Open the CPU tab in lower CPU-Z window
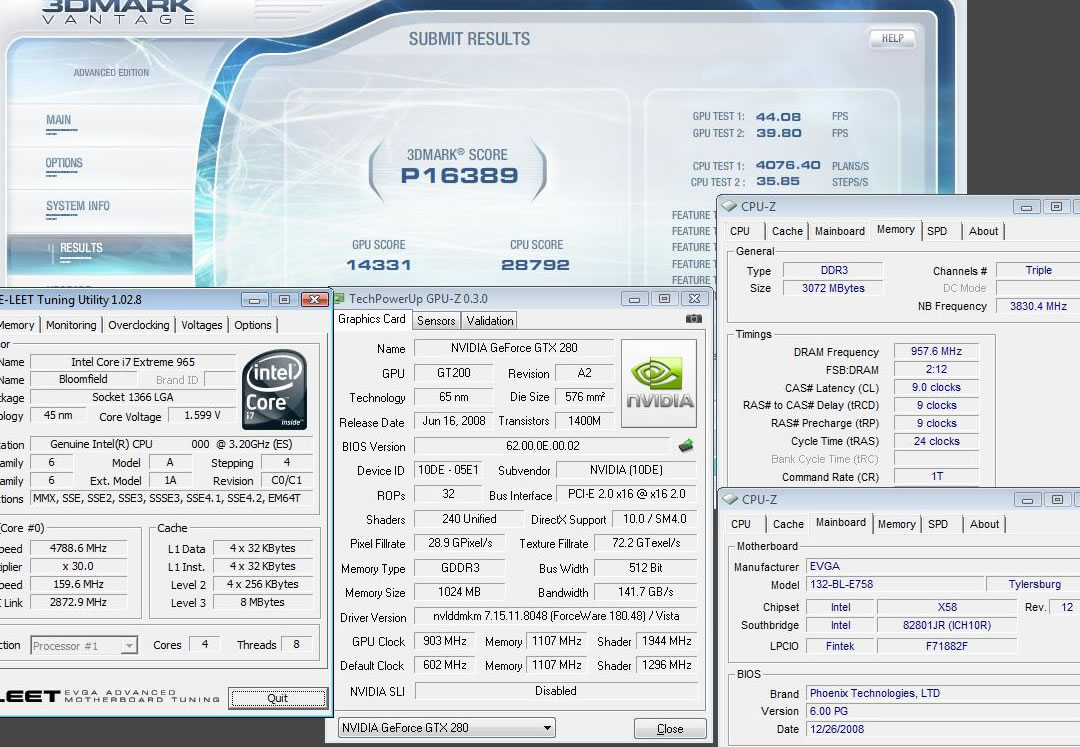Viewport: 1080px width, 747px height. point(740,525)
